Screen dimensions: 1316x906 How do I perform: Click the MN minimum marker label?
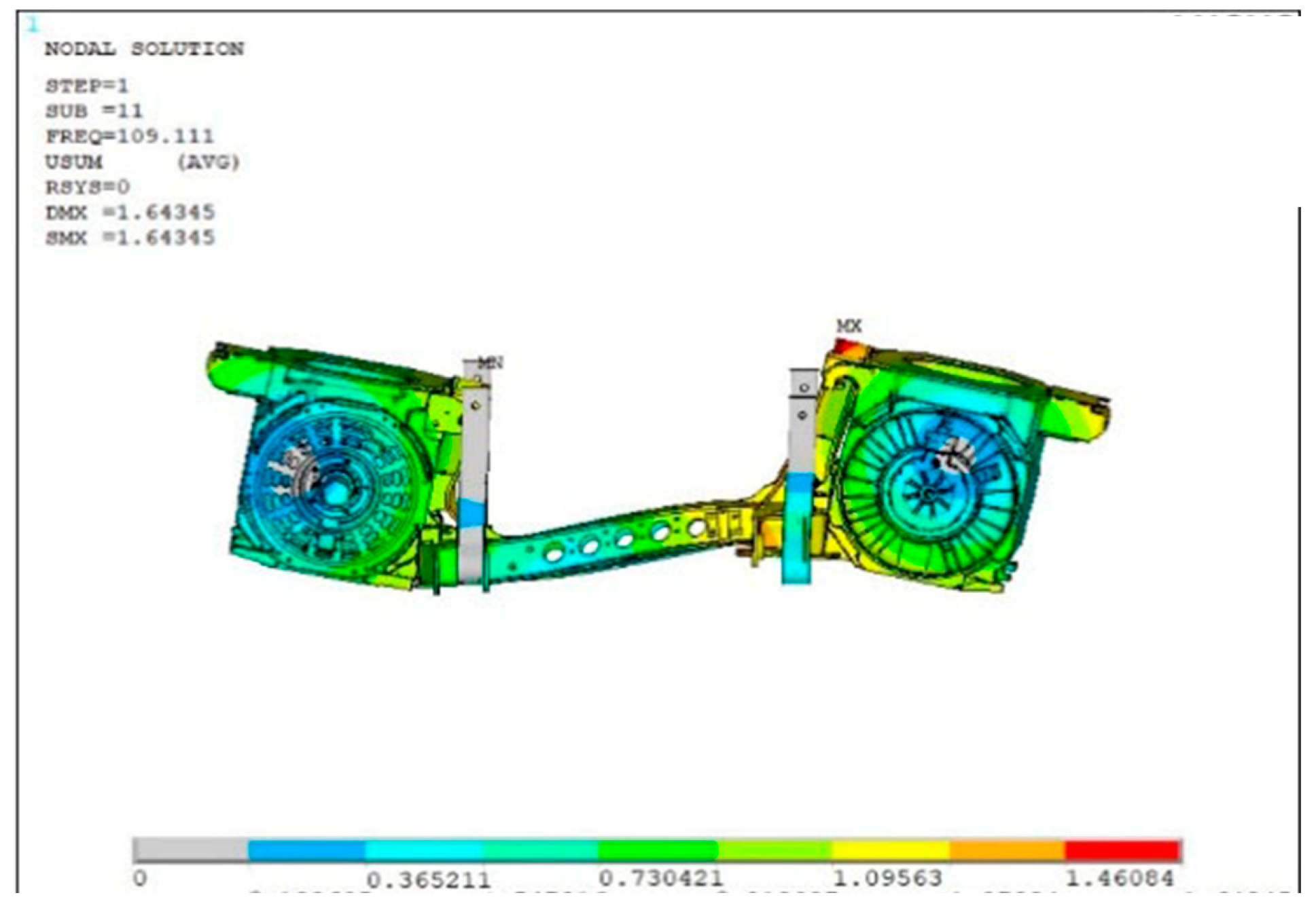[490, 363]
